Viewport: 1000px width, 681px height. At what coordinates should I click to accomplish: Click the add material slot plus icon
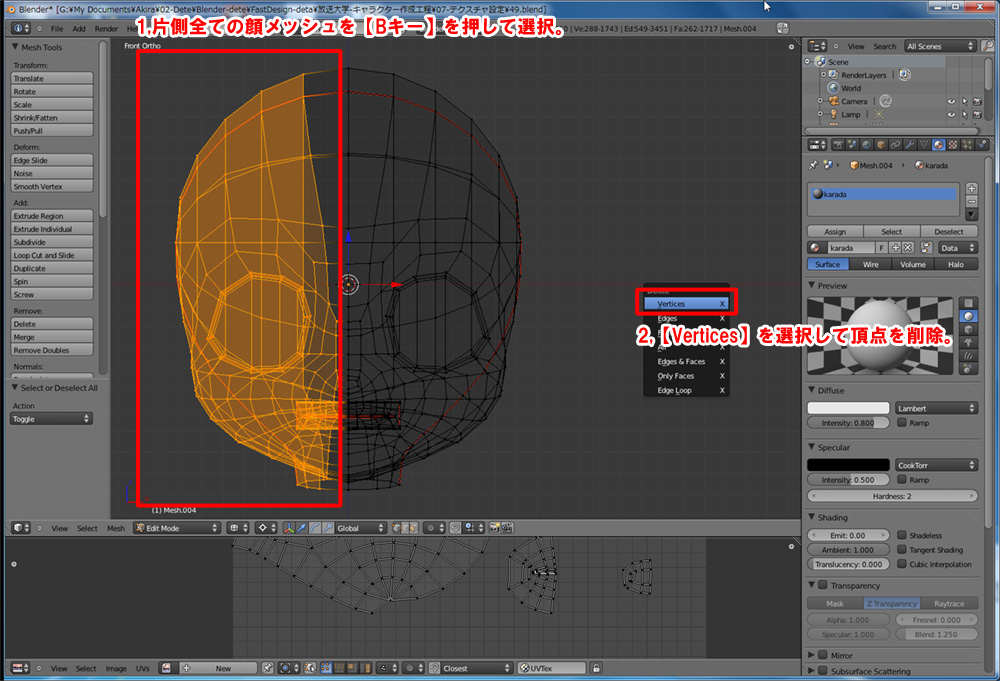971,188
